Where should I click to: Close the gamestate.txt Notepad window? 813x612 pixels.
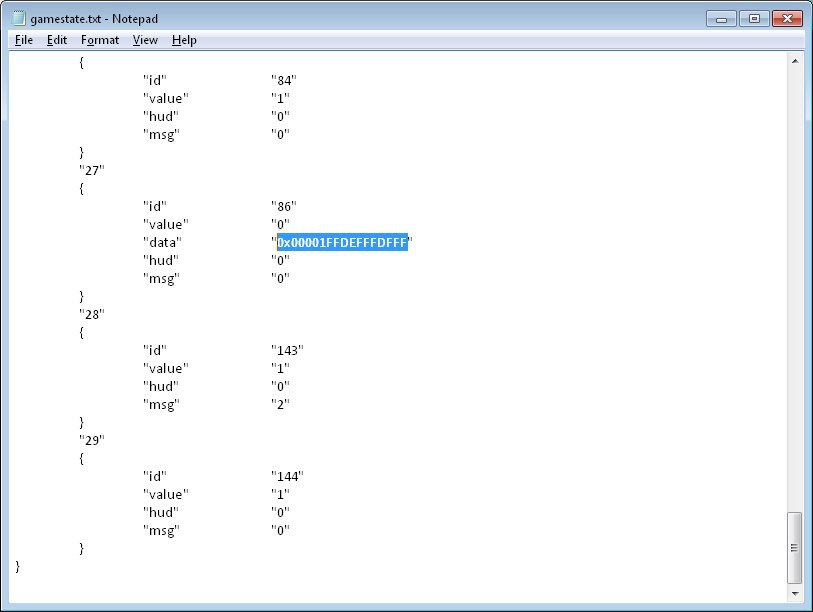787,19
